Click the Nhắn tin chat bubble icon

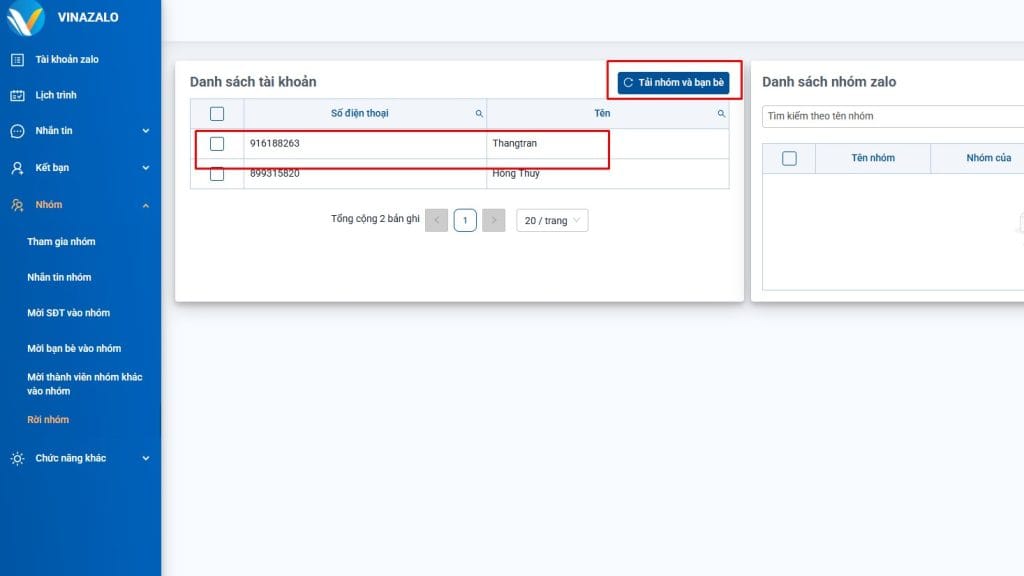coord(17,131)
